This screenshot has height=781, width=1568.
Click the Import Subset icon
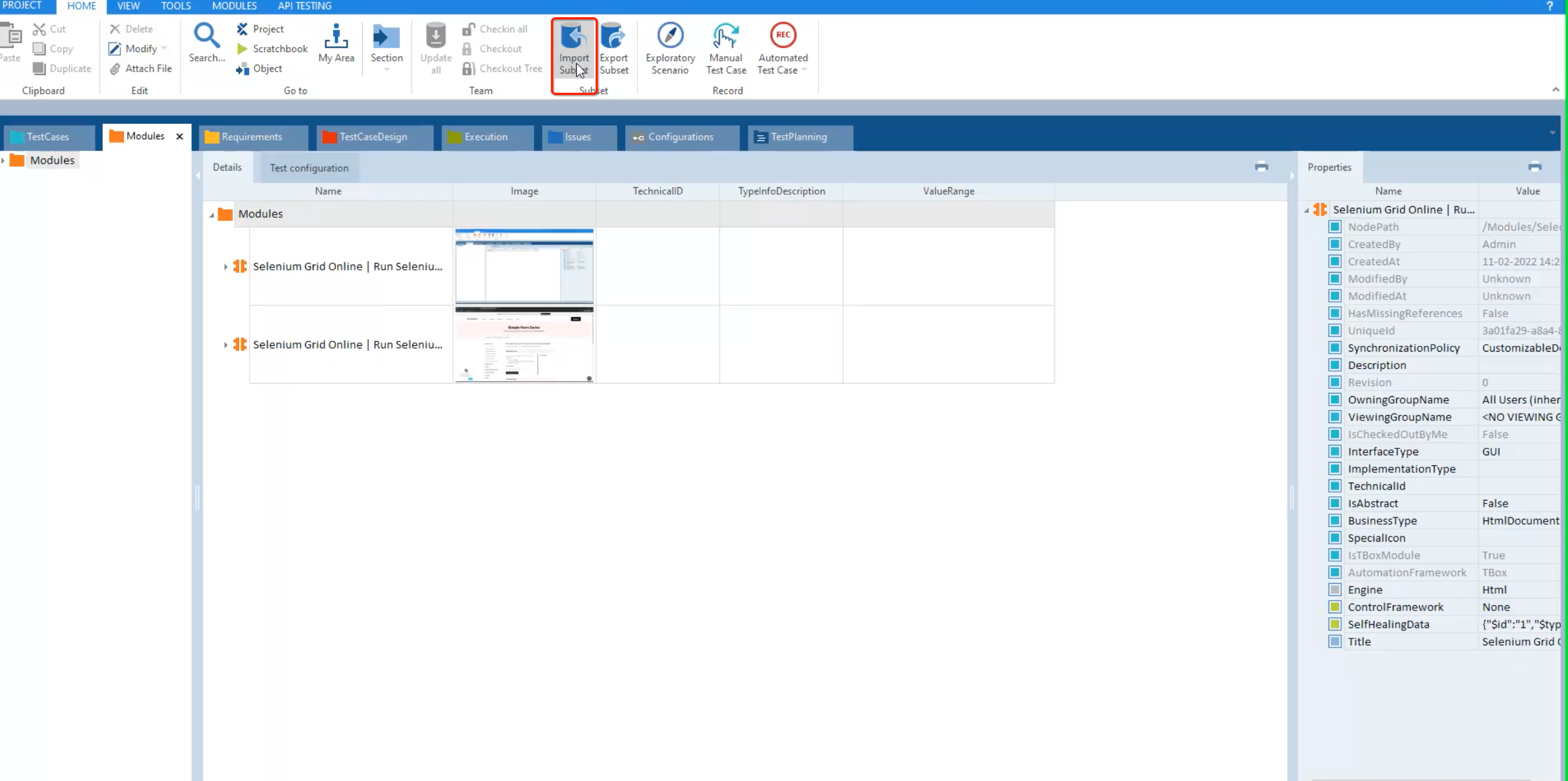[573, 38]
